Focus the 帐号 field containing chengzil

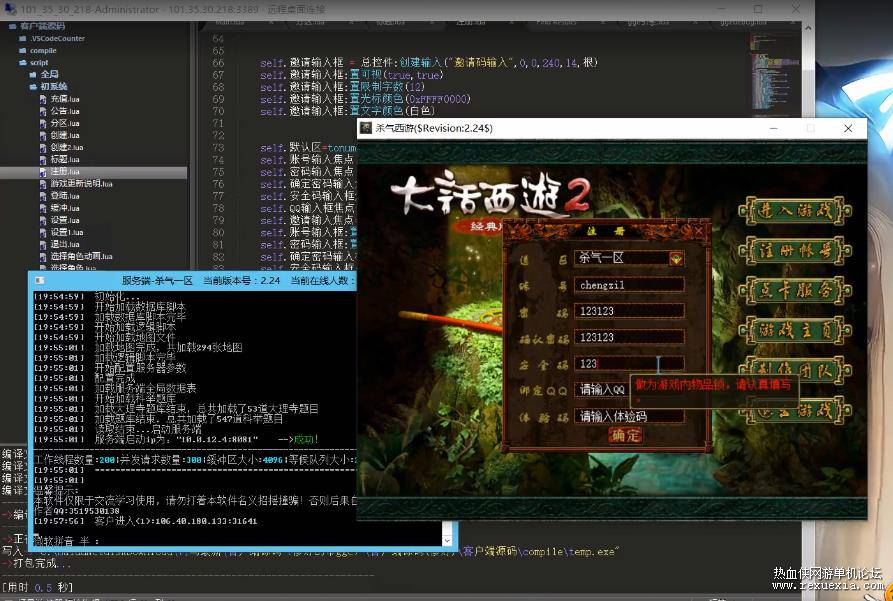tap(629, 285)
